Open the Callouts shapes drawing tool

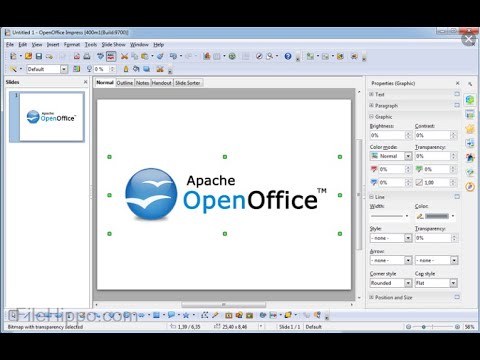[171, 315]
